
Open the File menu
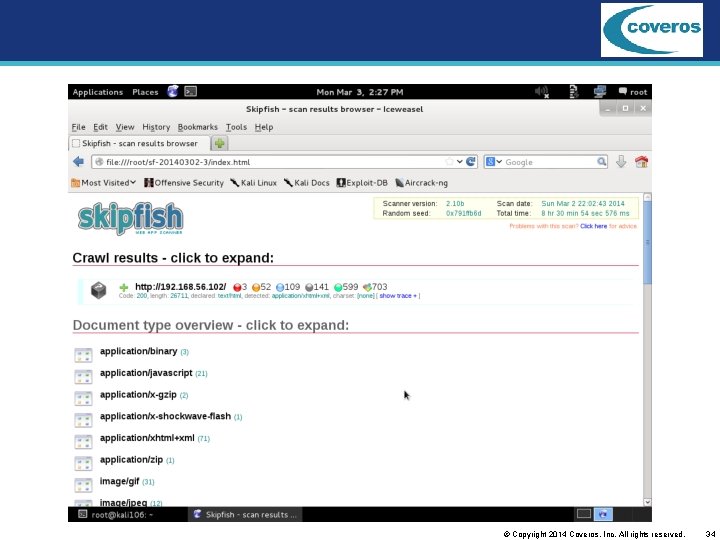click(x=79, y=127)
